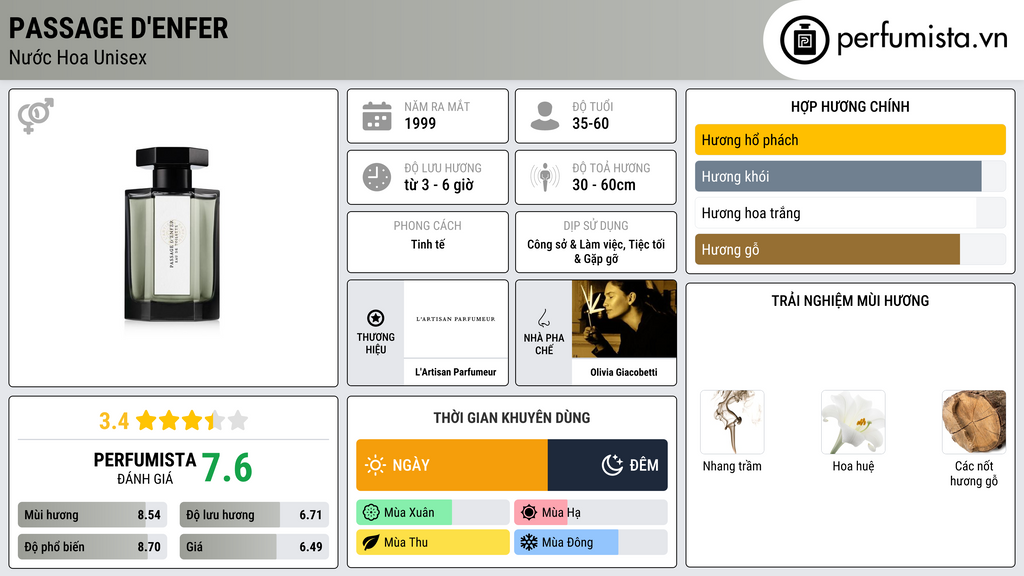Screen dimensions: 1024x576
Task: Click the HỢP HƯƠNG CHÍNH heading
Action: pyautogui.click(x=850, y=106)
